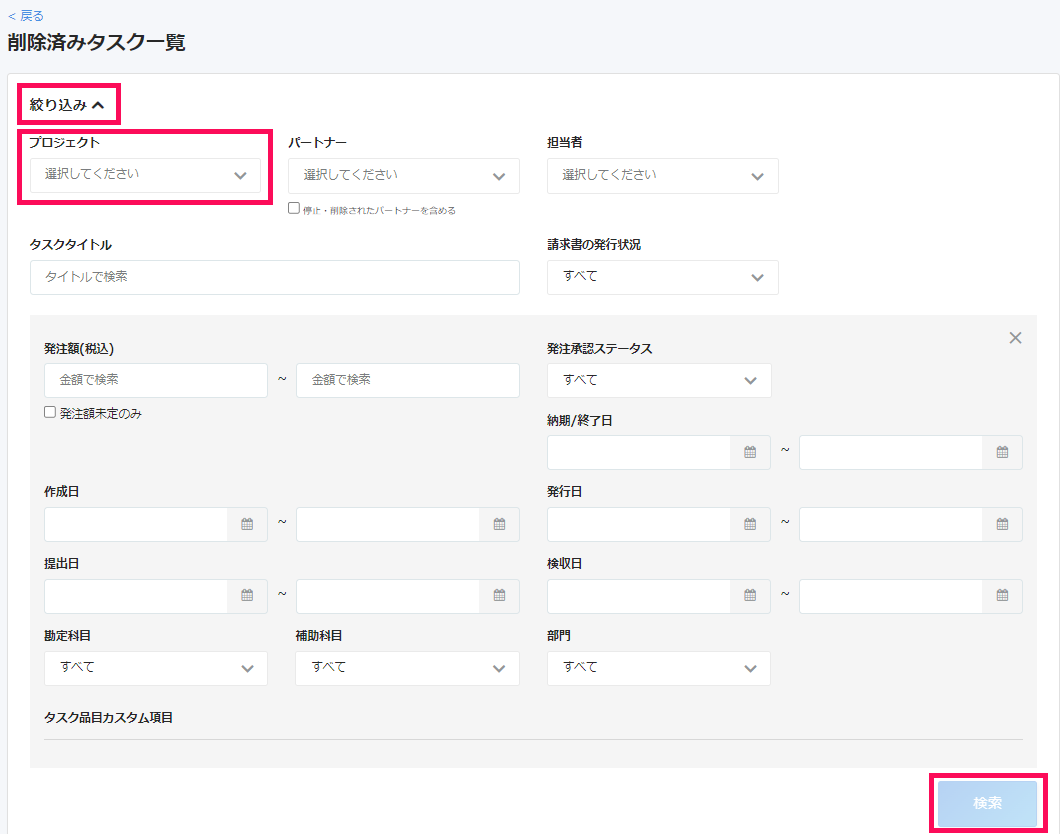Viewport: 1060px width, 834px height.
Task: Collapse the 絞り込み filter section
Action: point(67,104)
